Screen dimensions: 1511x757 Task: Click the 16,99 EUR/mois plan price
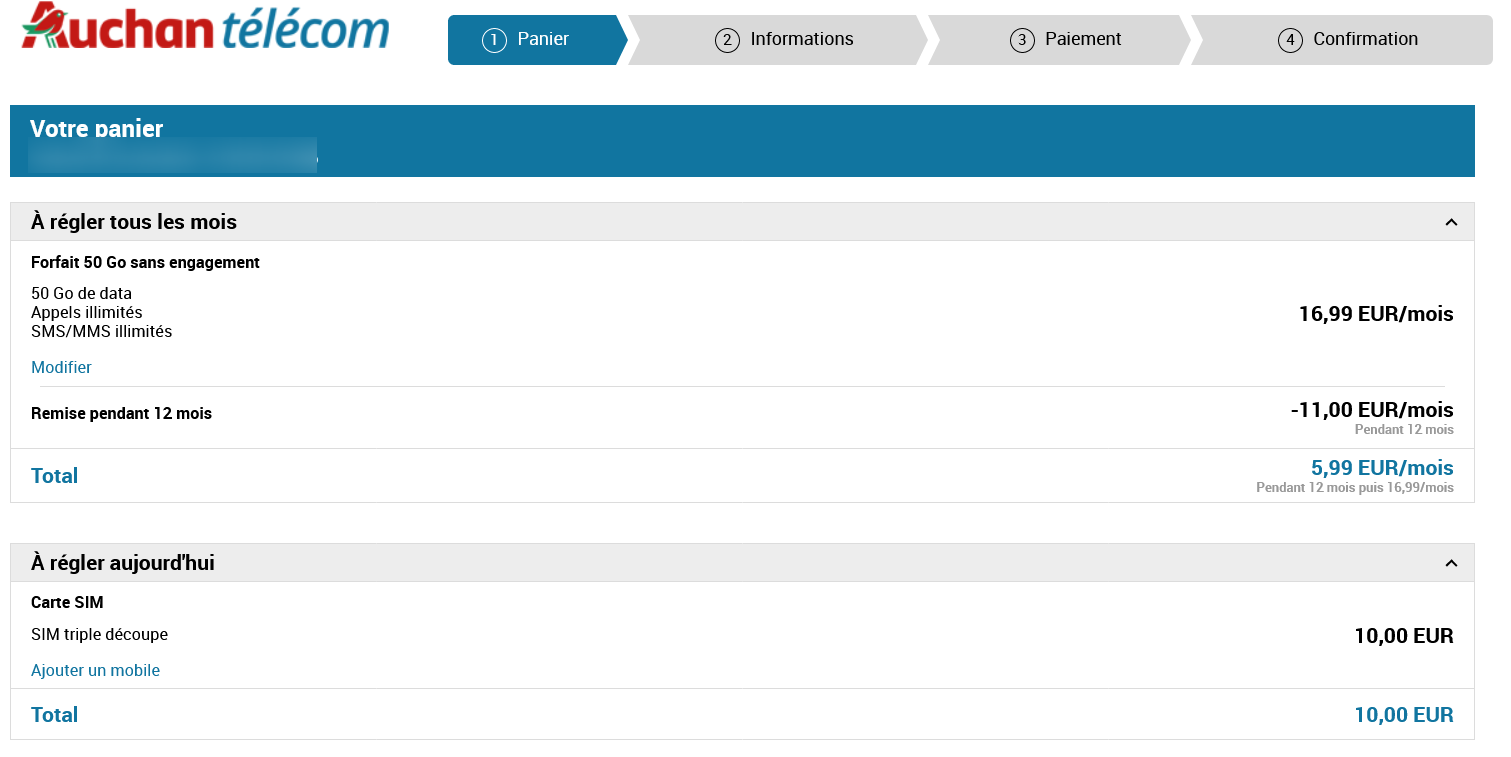coord(1375,314)
